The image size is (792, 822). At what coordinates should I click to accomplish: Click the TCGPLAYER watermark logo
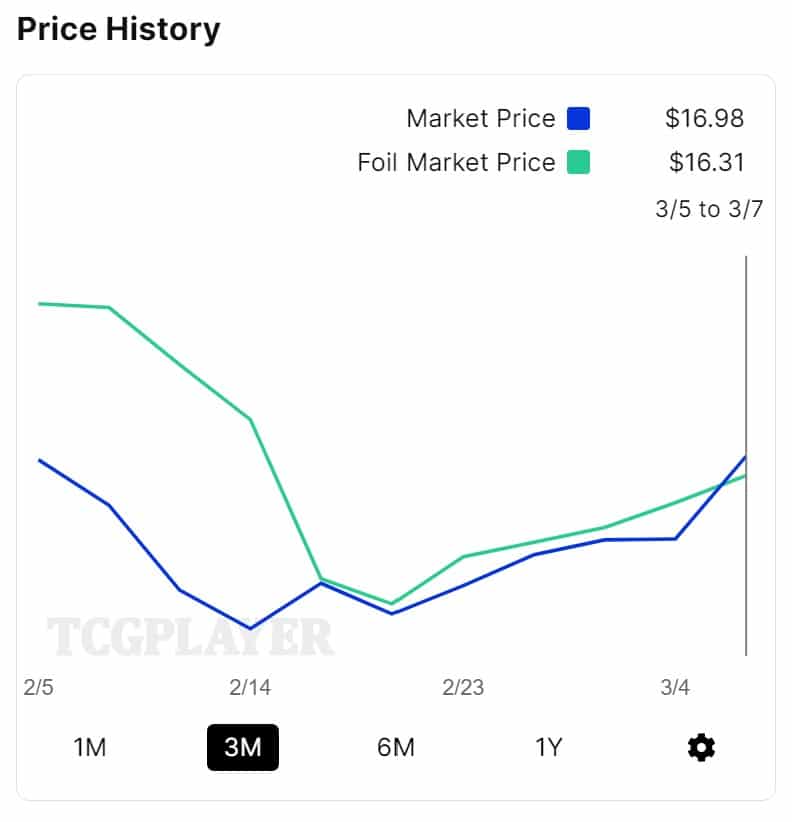click(x=190, y=637)
